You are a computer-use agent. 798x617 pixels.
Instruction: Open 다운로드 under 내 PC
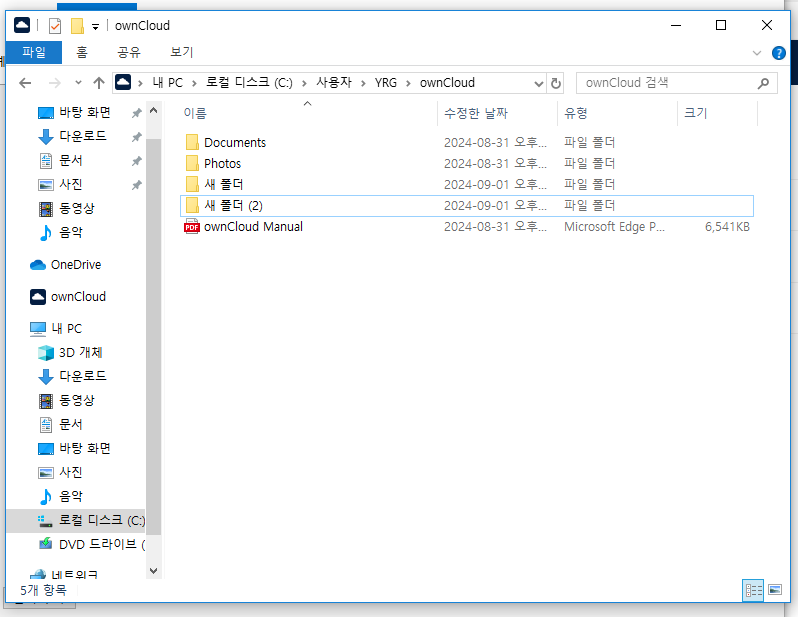(82, 376)
